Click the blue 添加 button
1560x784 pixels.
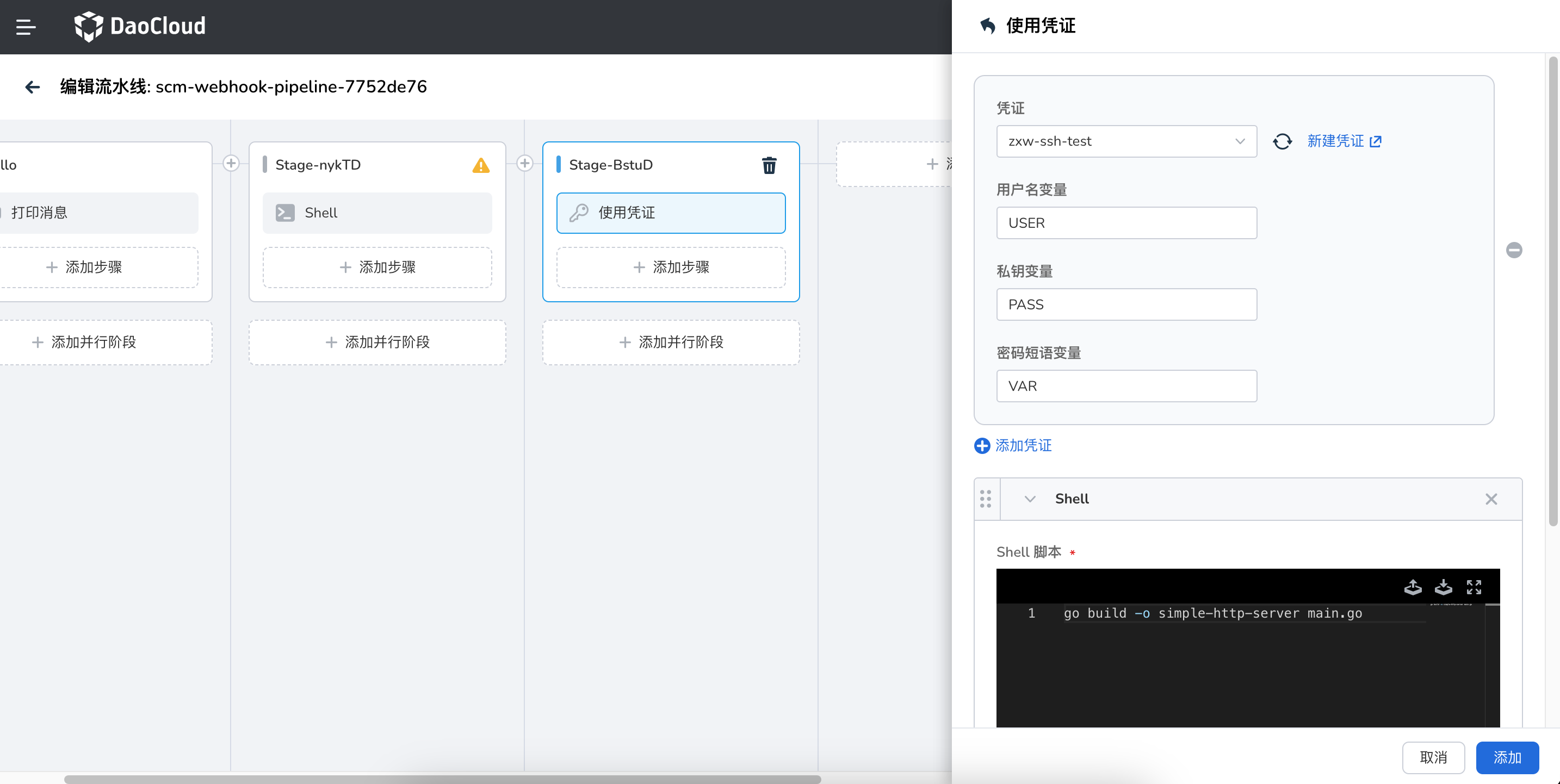[1507, 757]
